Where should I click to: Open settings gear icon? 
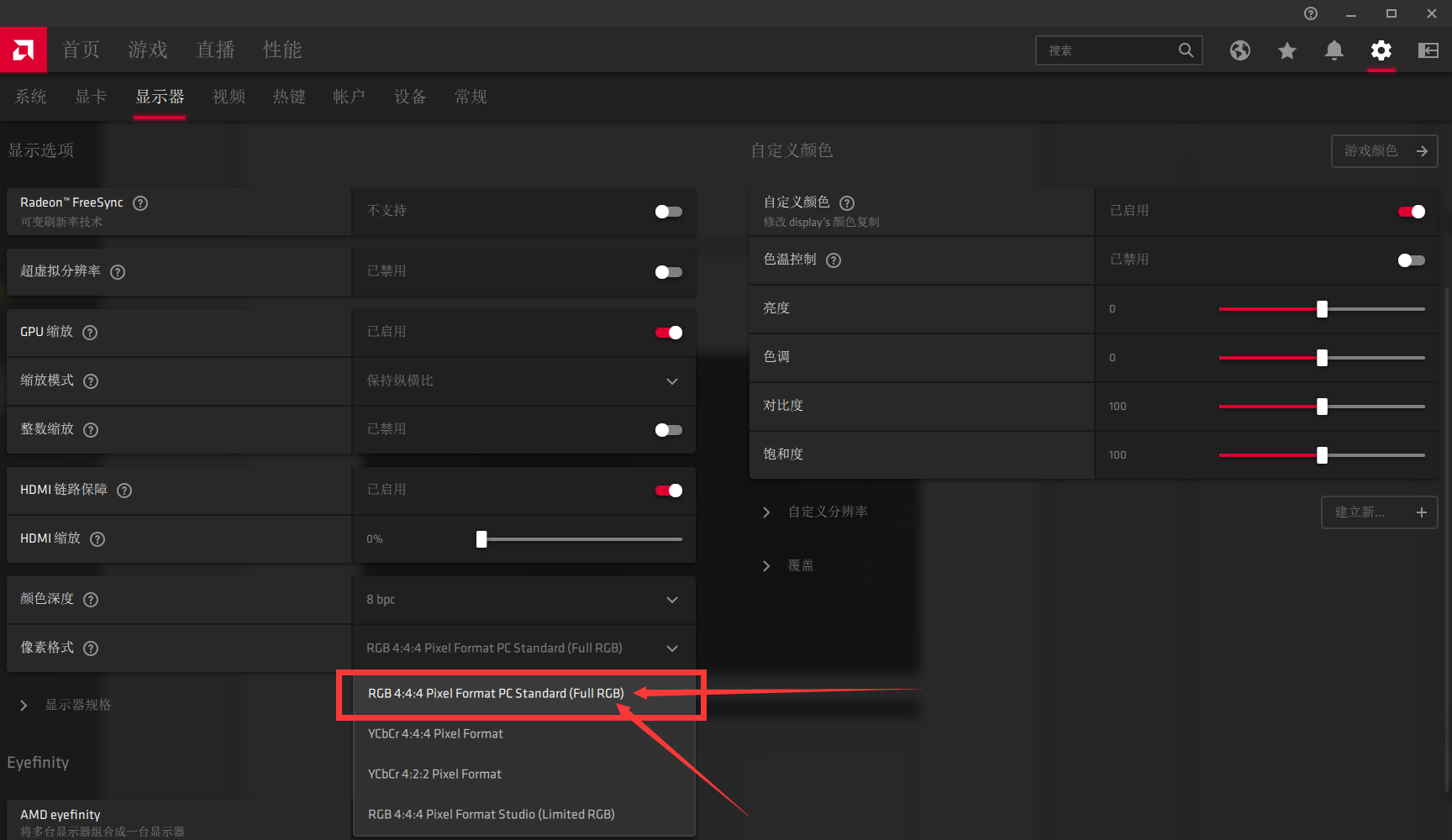tap(1381, 50)
